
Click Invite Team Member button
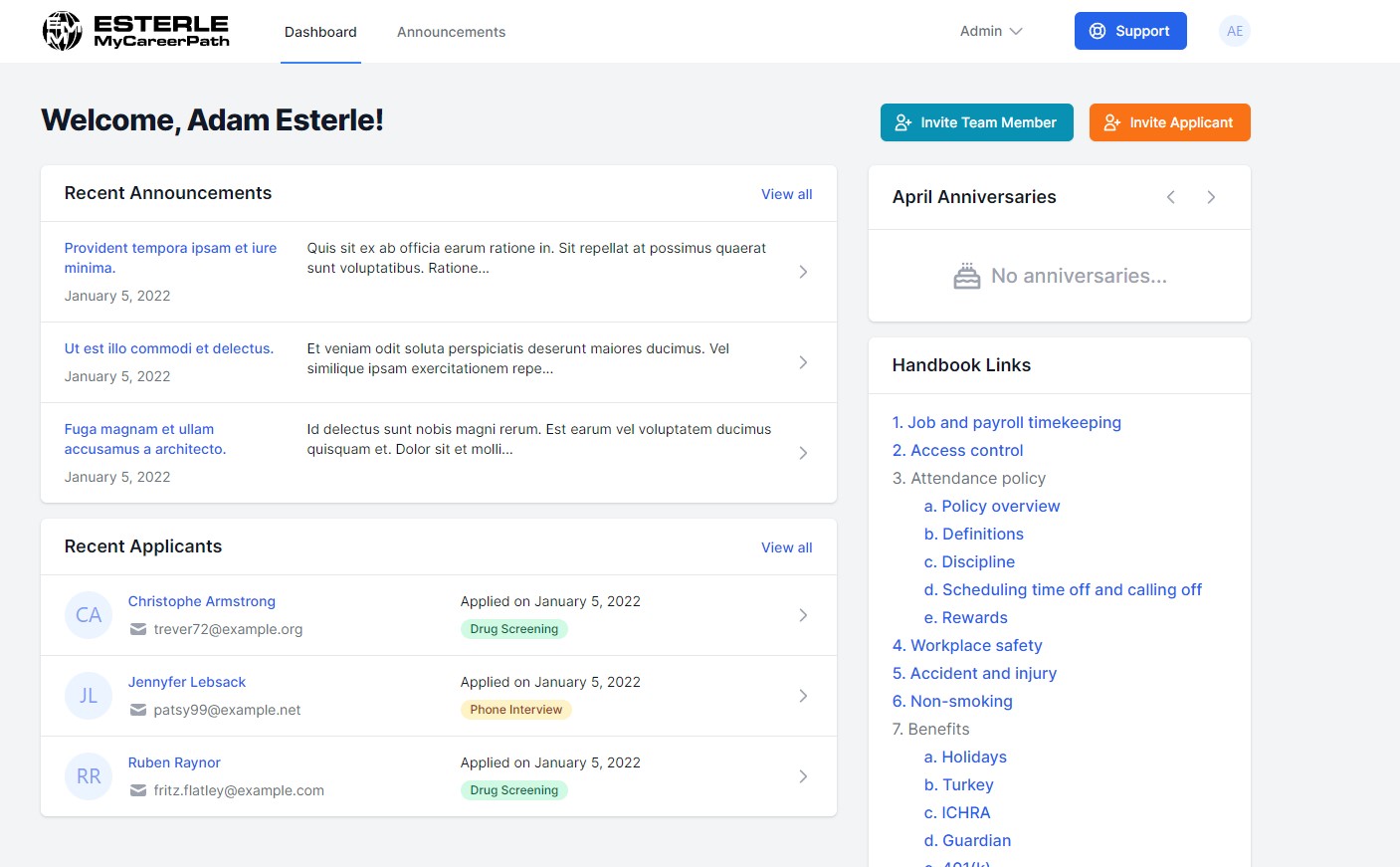click(x=977, y=122)
